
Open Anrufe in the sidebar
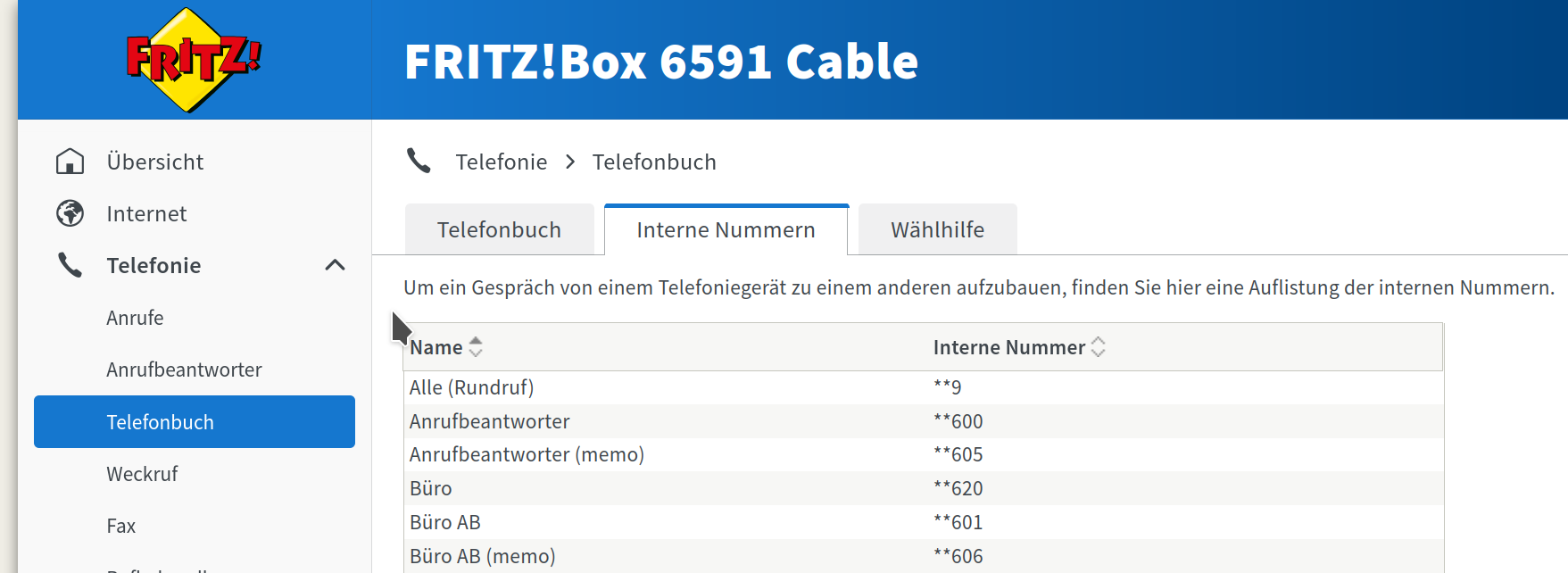(x=135, y=318)
